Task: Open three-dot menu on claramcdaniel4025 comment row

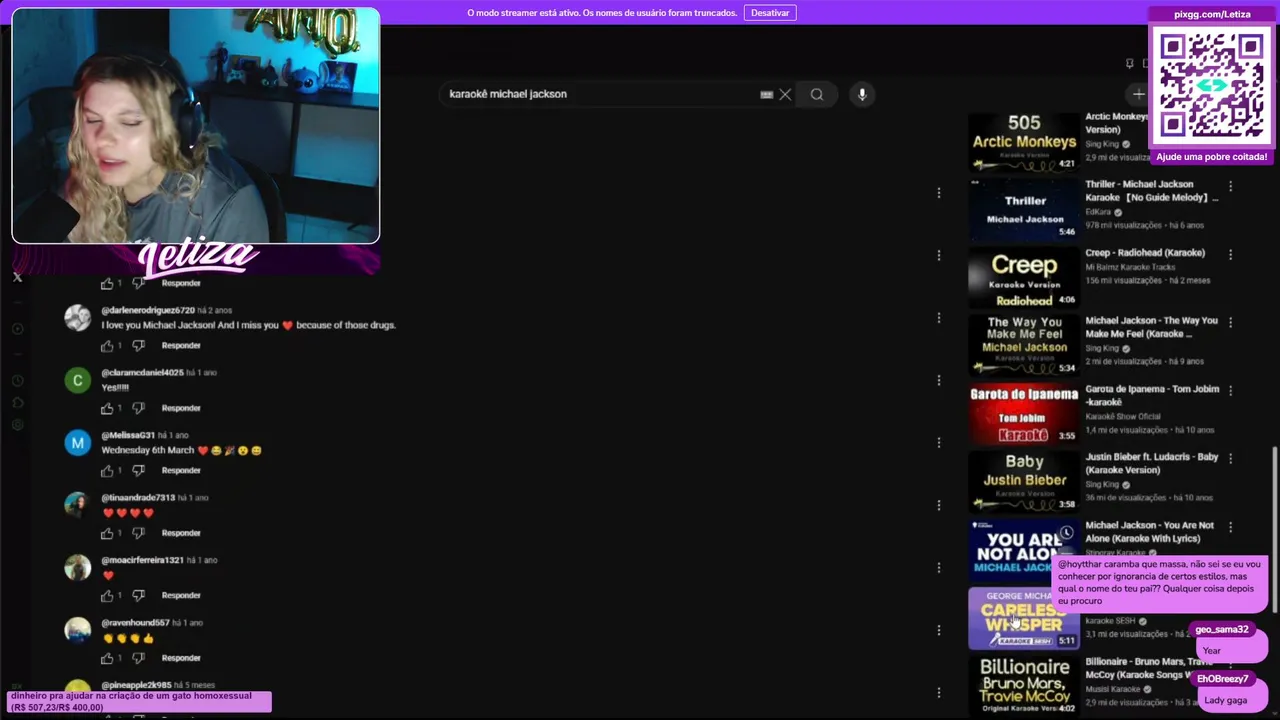Action: [x=938, y=380]
